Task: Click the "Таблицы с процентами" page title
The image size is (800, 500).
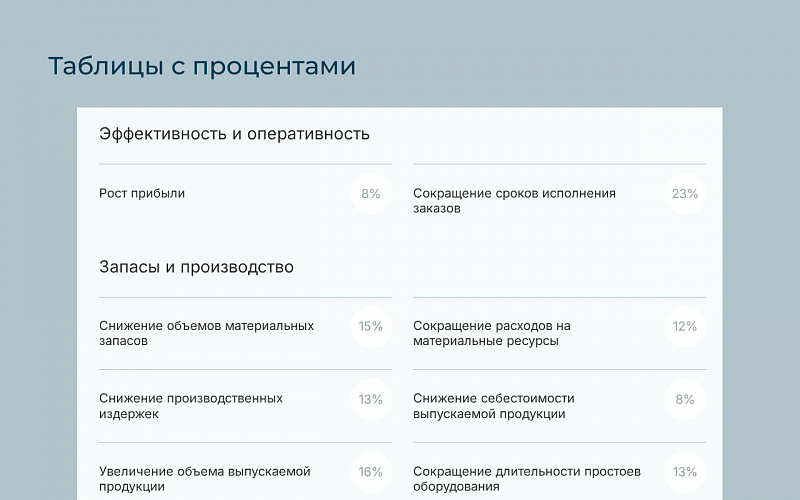Action: (x=202, y=66)
